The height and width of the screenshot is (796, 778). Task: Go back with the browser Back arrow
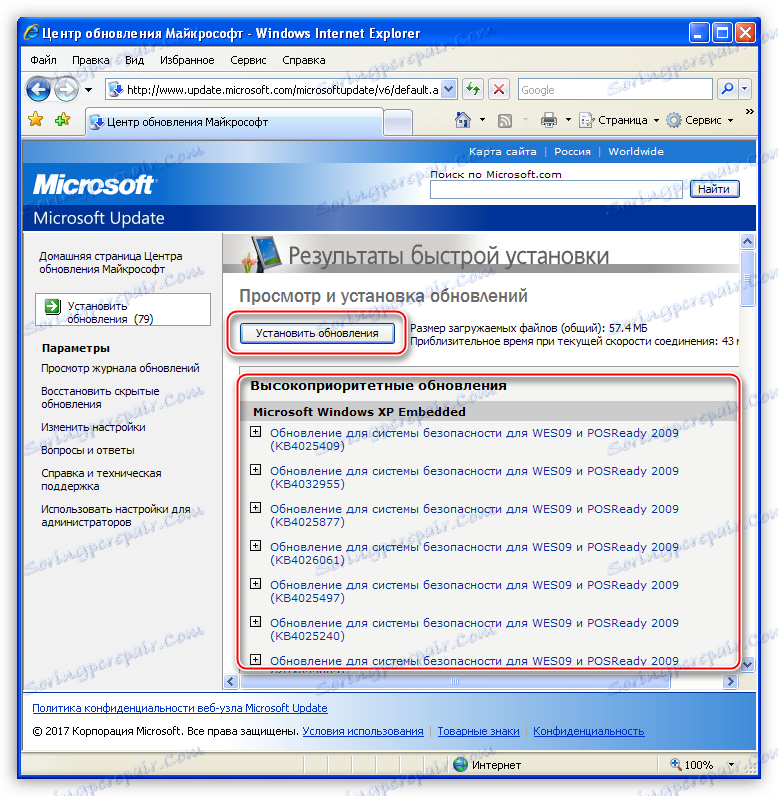(x=38, y=90)
